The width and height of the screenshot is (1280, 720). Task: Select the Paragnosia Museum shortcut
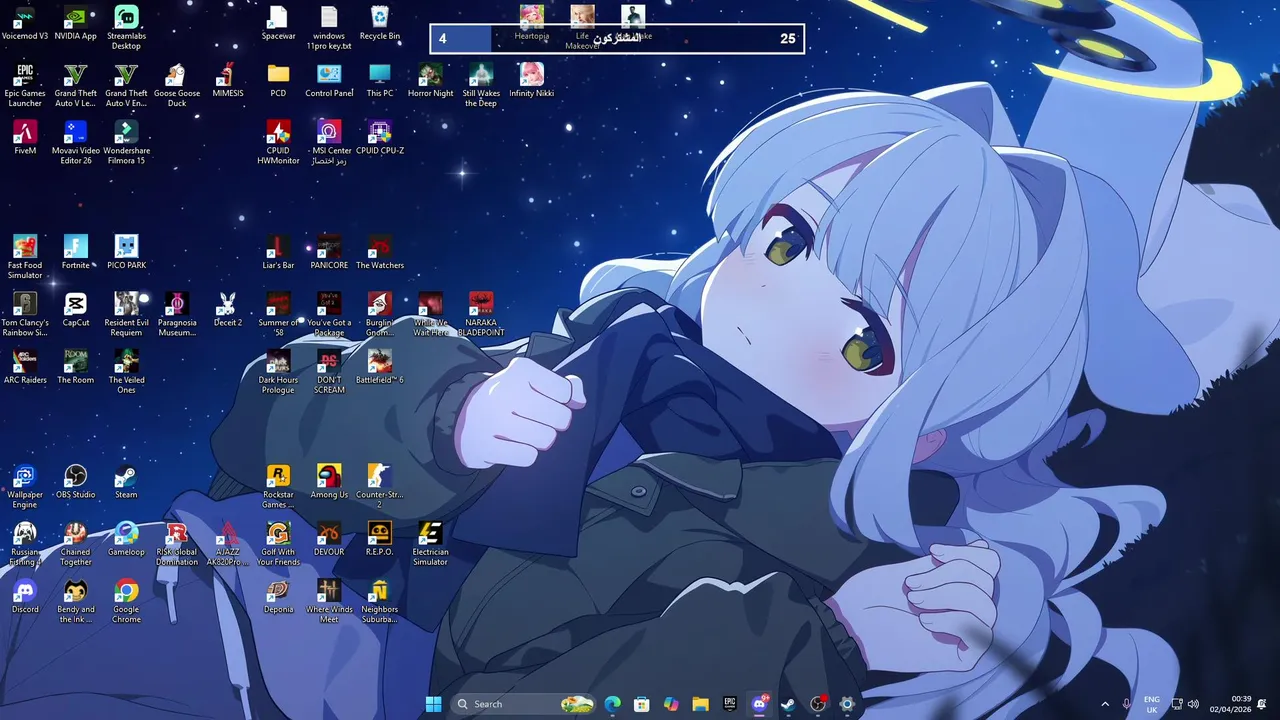coord(177,315)
